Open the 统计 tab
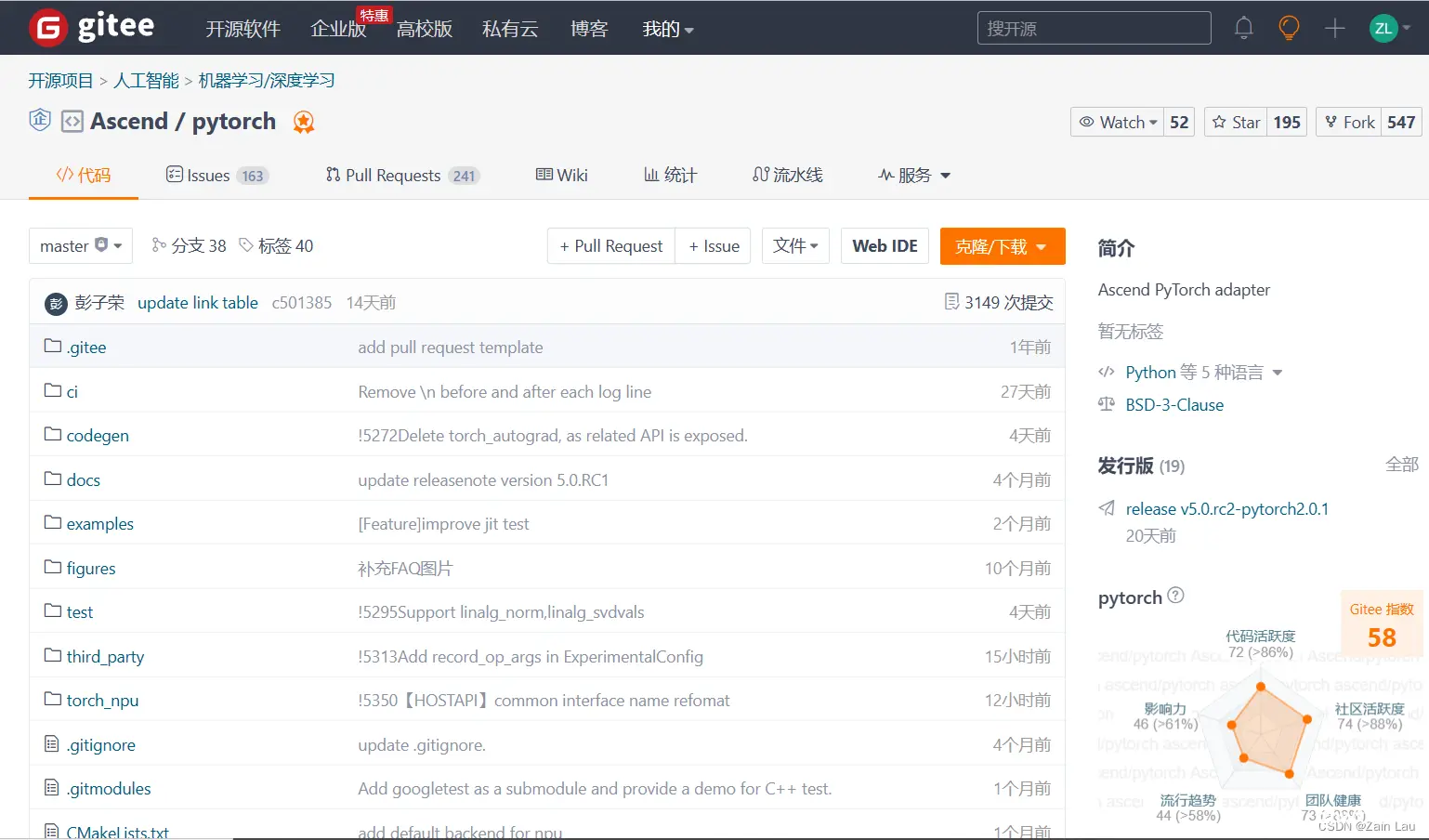This screenshot has height=840, width=1429. [670, 175]
